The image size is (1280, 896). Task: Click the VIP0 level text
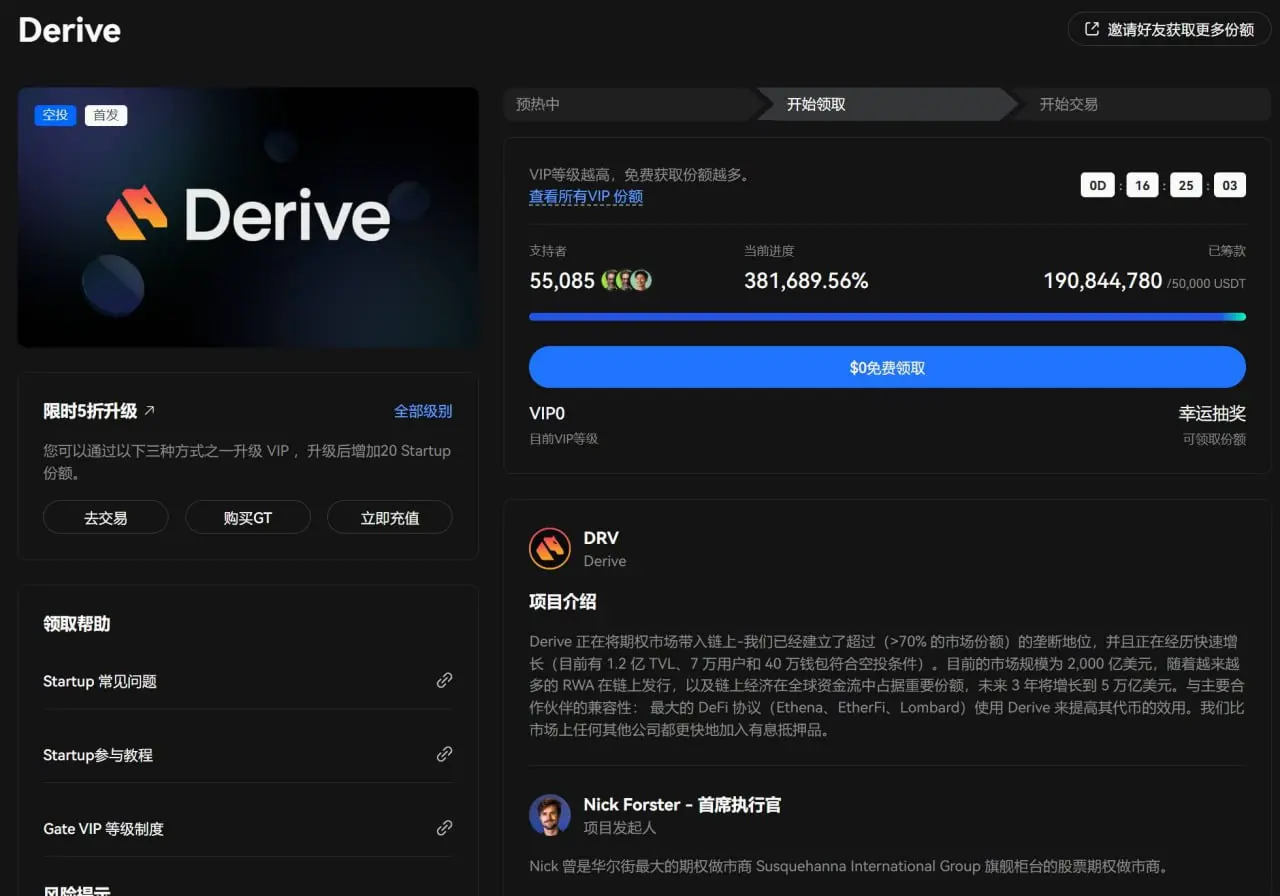547,413
